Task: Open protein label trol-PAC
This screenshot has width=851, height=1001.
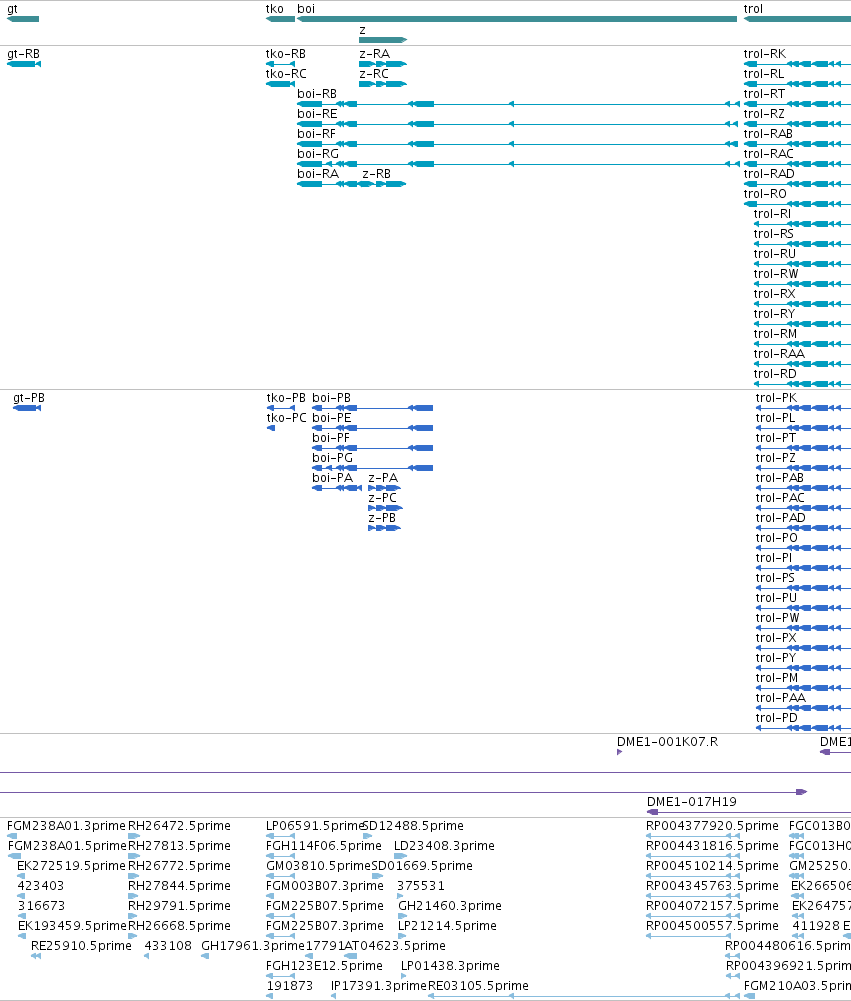Action: [x=779, y=497]
